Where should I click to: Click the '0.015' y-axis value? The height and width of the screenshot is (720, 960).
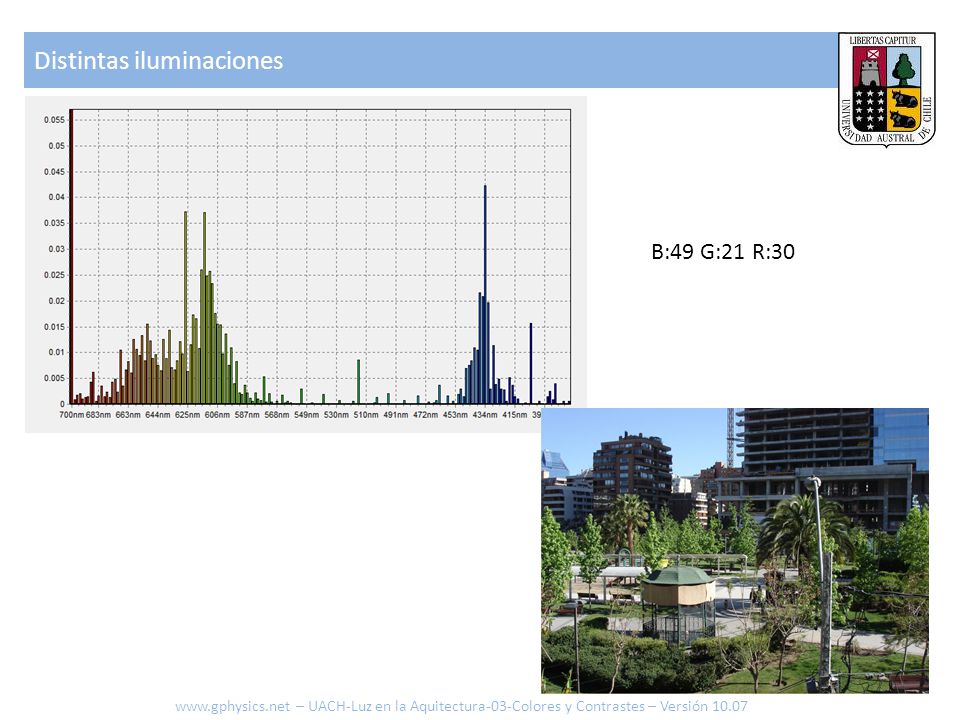pyautogui.click(x=54, y=327)
